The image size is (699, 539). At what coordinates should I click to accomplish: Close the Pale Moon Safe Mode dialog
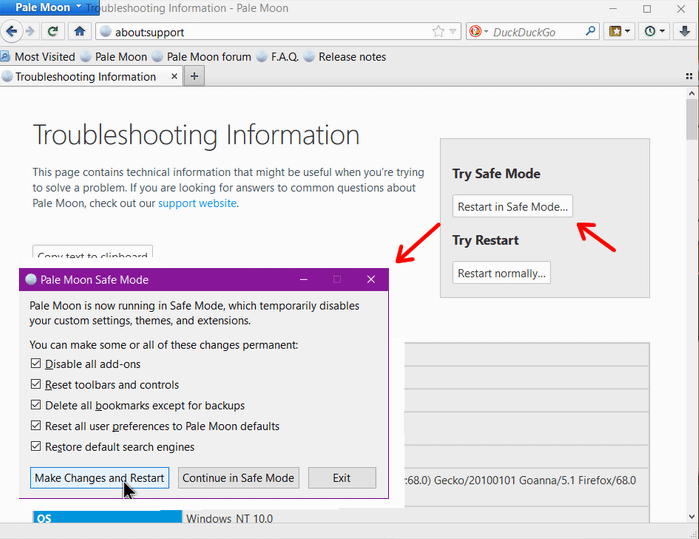(371, 280)
